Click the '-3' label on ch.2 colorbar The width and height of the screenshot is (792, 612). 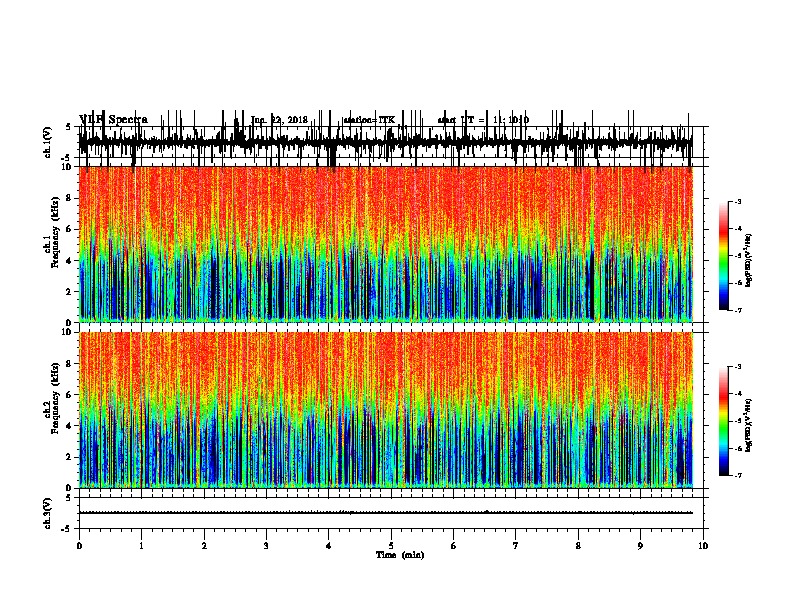click(x=737, y=367)
